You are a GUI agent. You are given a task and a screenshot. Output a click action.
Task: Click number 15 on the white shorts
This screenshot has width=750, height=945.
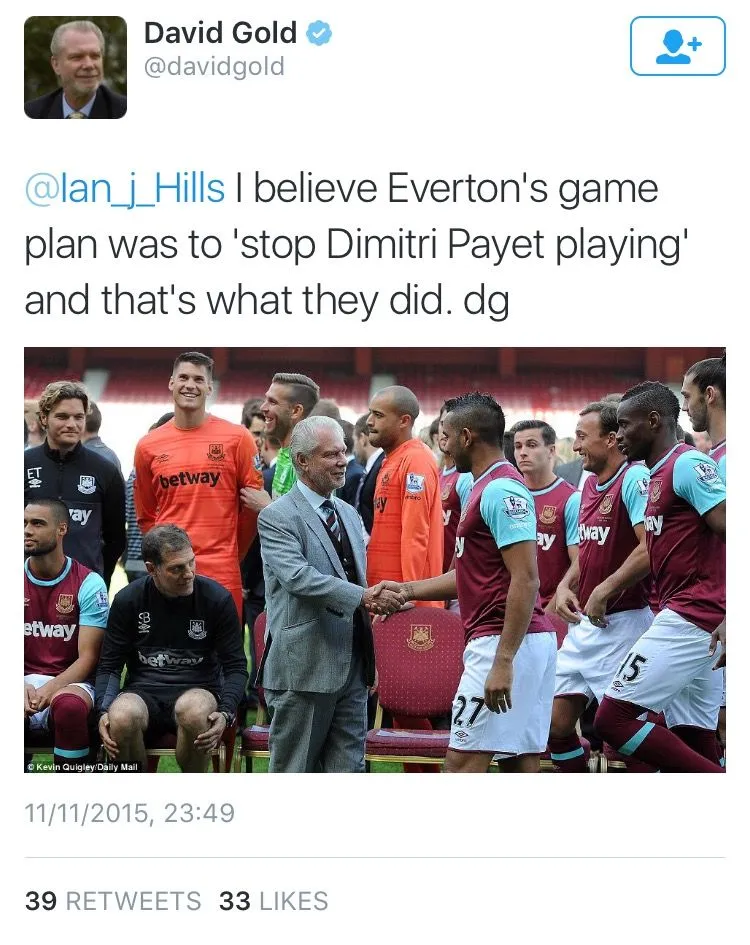[x=631, y=668]
